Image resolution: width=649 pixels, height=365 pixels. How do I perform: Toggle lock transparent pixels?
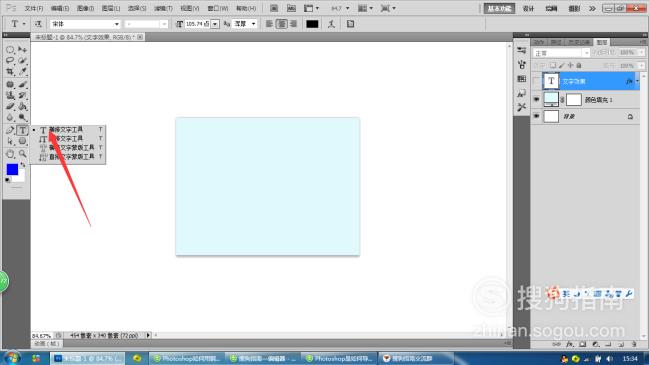[x=553, y=65]
